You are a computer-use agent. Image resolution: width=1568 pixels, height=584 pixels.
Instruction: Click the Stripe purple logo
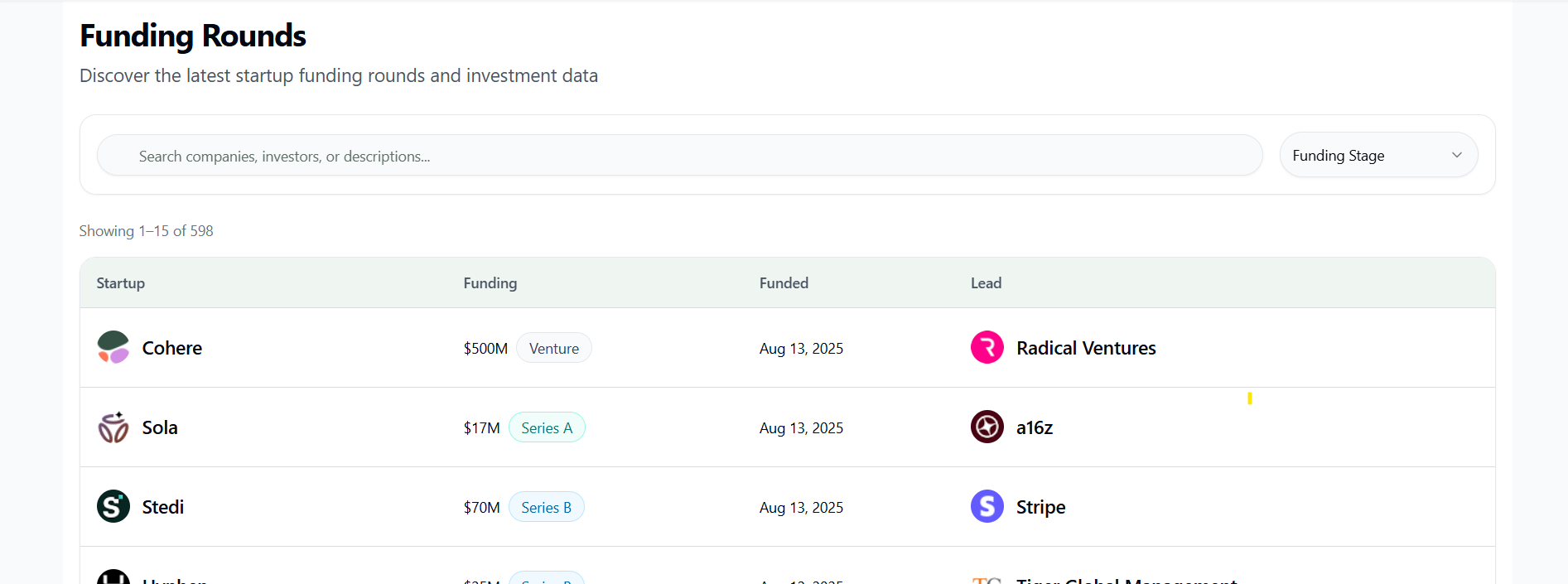[x=987, y=507]
